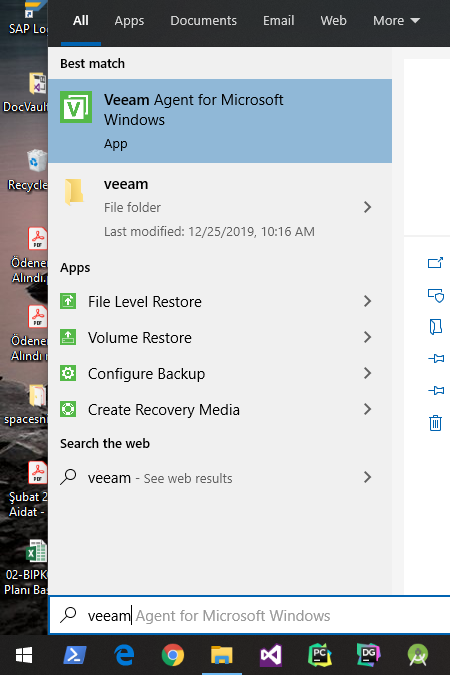
Task: Expand the veeam web results chevron
Action: coord(367,477)
